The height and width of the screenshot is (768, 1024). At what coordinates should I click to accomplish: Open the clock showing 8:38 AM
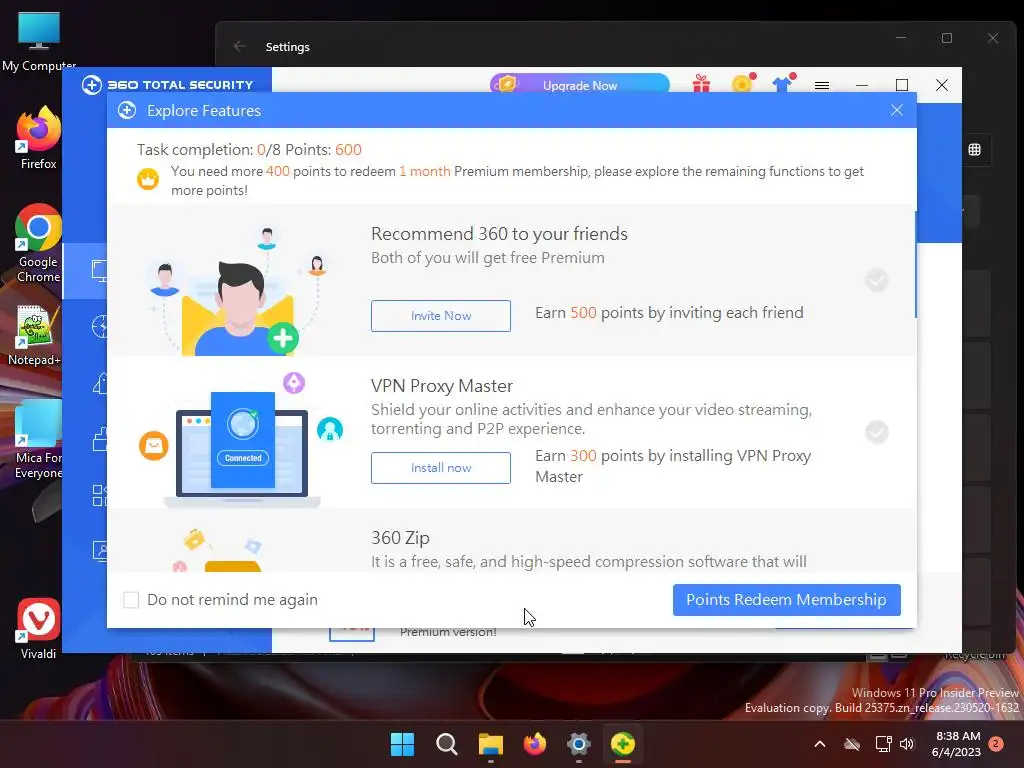point(957,744)
